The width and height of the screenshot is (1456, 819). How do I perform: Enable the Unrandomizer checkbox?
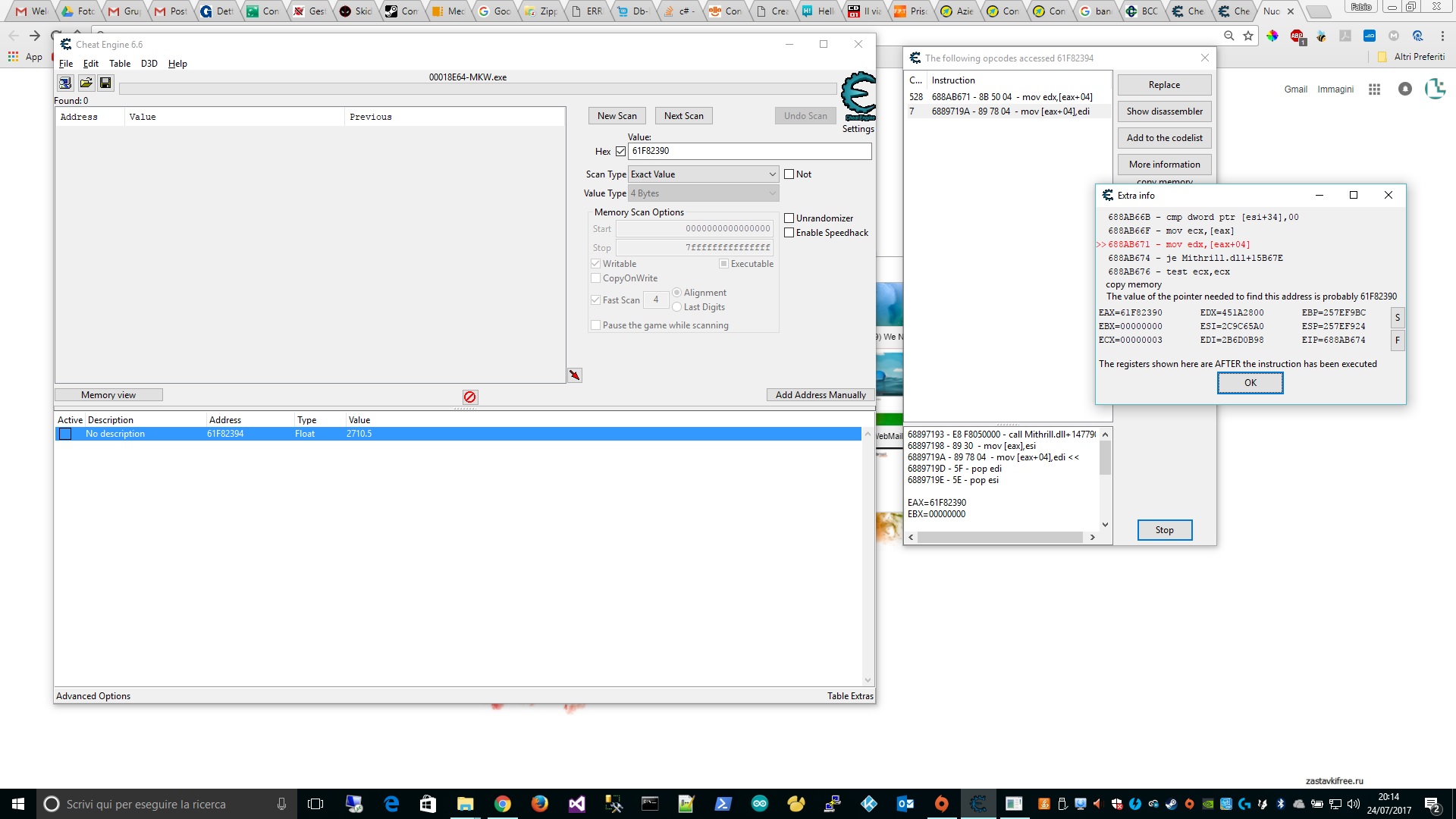(790, 217)
